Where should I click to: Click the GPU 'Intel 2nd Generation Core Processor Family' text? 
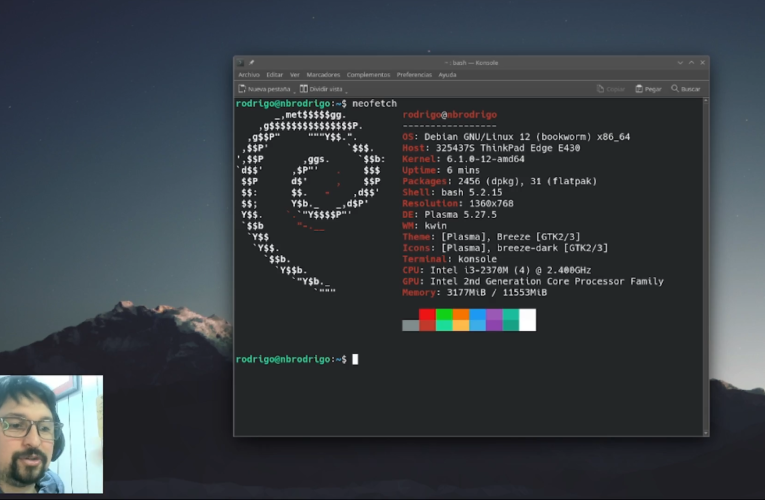547,281
